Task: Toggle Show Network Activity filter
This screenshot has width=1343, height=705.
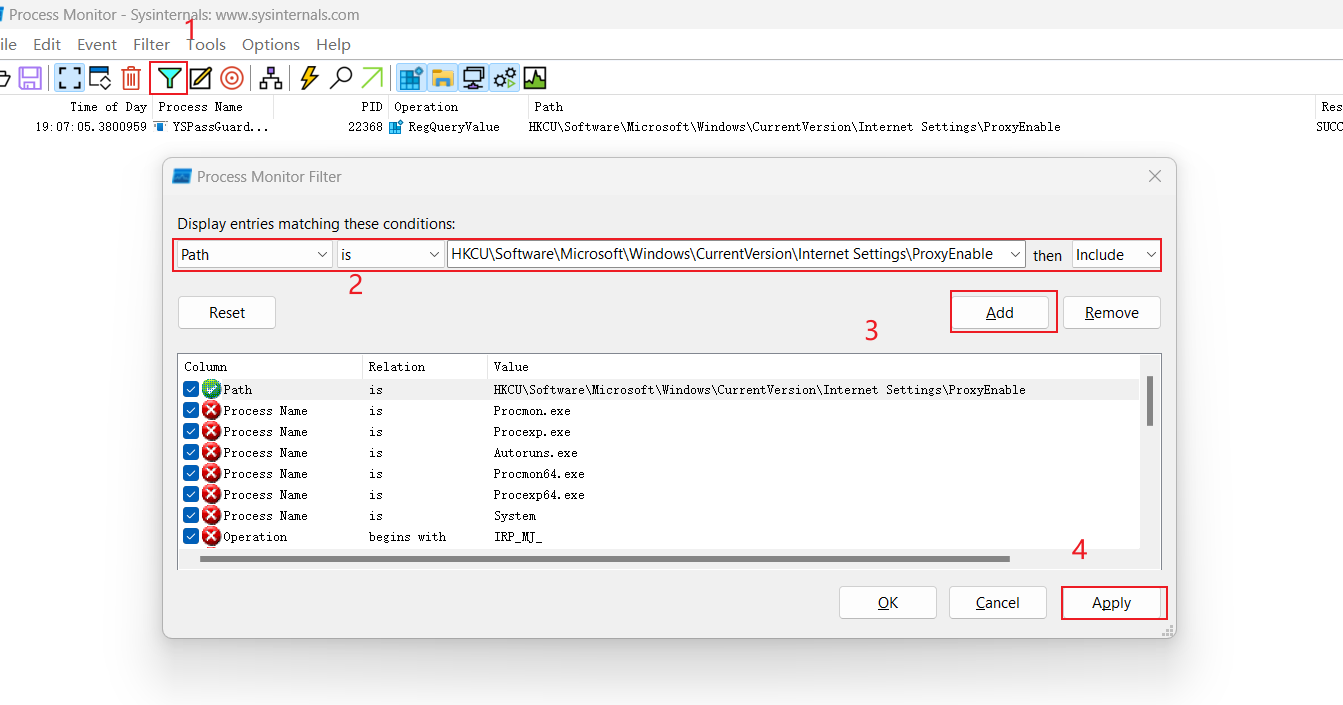Action: 472,77
